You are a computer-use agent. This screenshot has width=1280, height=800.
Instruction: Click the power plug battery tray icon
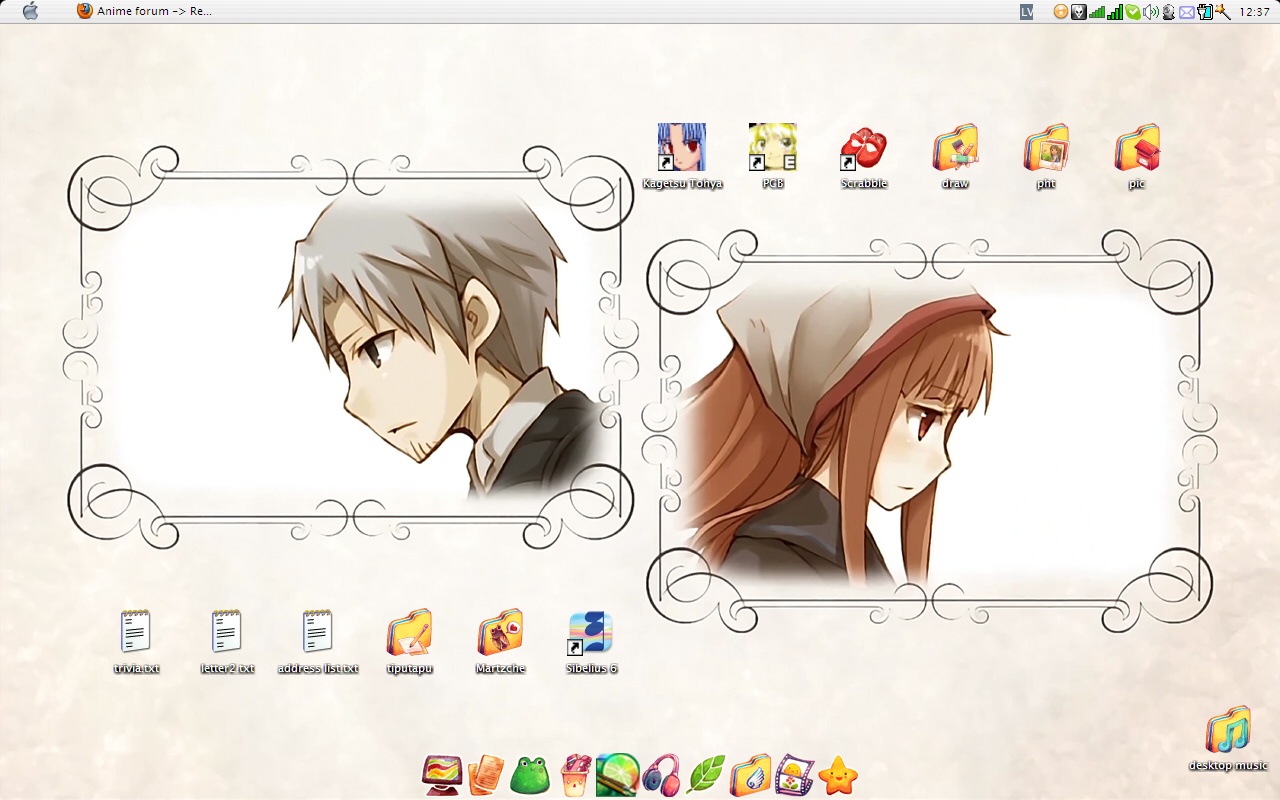1205,12
